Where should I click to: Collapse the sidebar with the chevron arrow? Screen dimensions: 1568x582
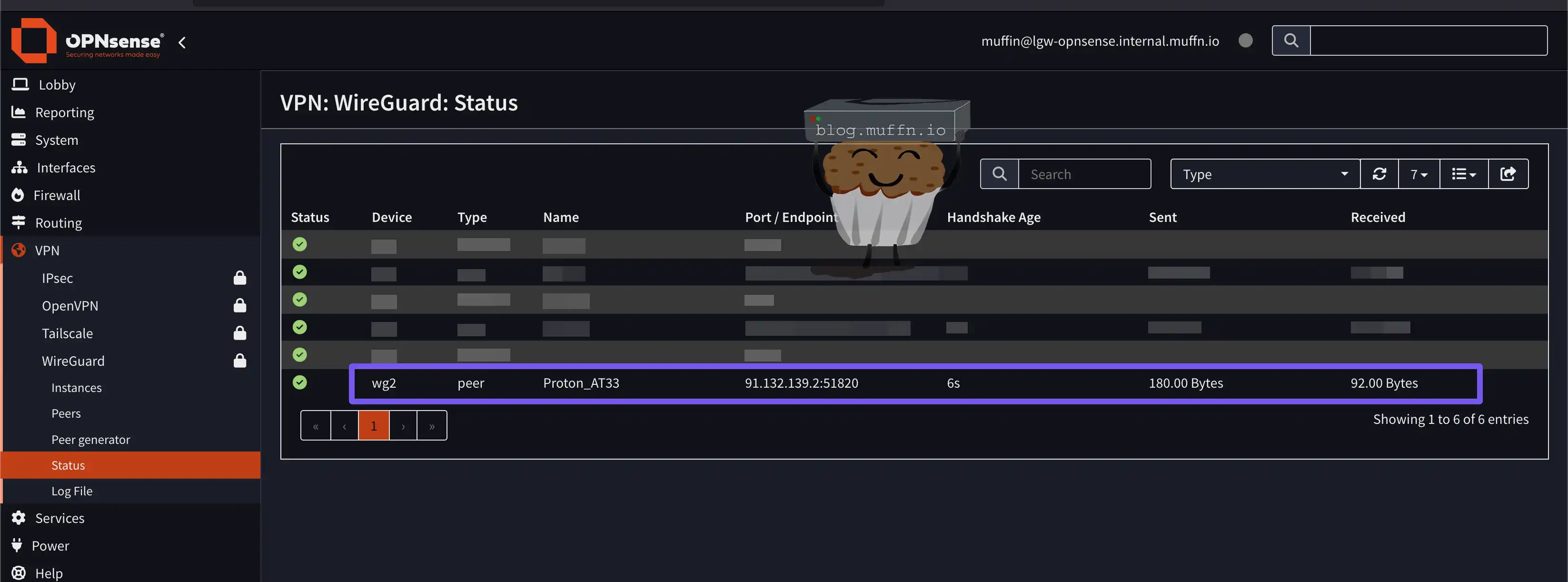pos(182,42)
